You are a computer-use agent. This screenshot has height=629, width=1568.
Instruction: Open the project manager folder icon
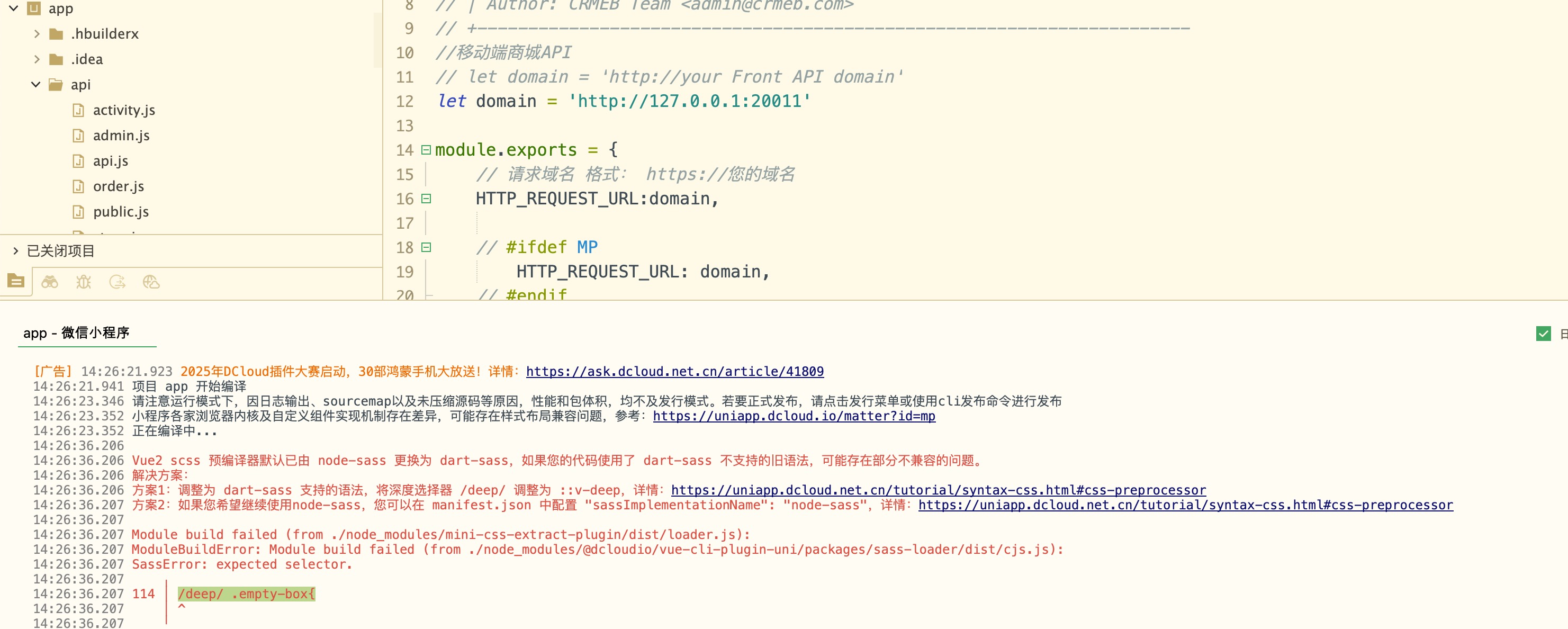click(x=16, y=281)
